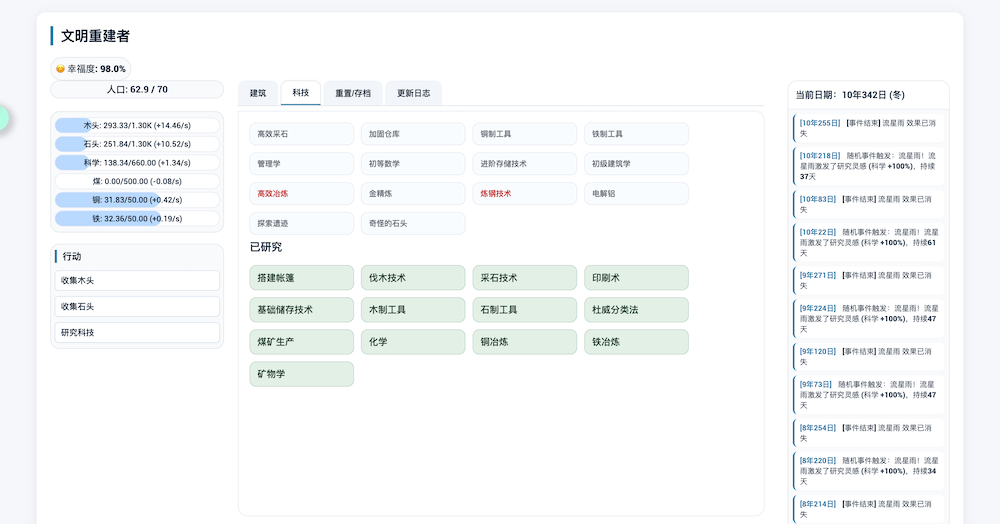Click the green circle at left edge
This screenshot has width=1000, height=524.
[x=1, y=117]
